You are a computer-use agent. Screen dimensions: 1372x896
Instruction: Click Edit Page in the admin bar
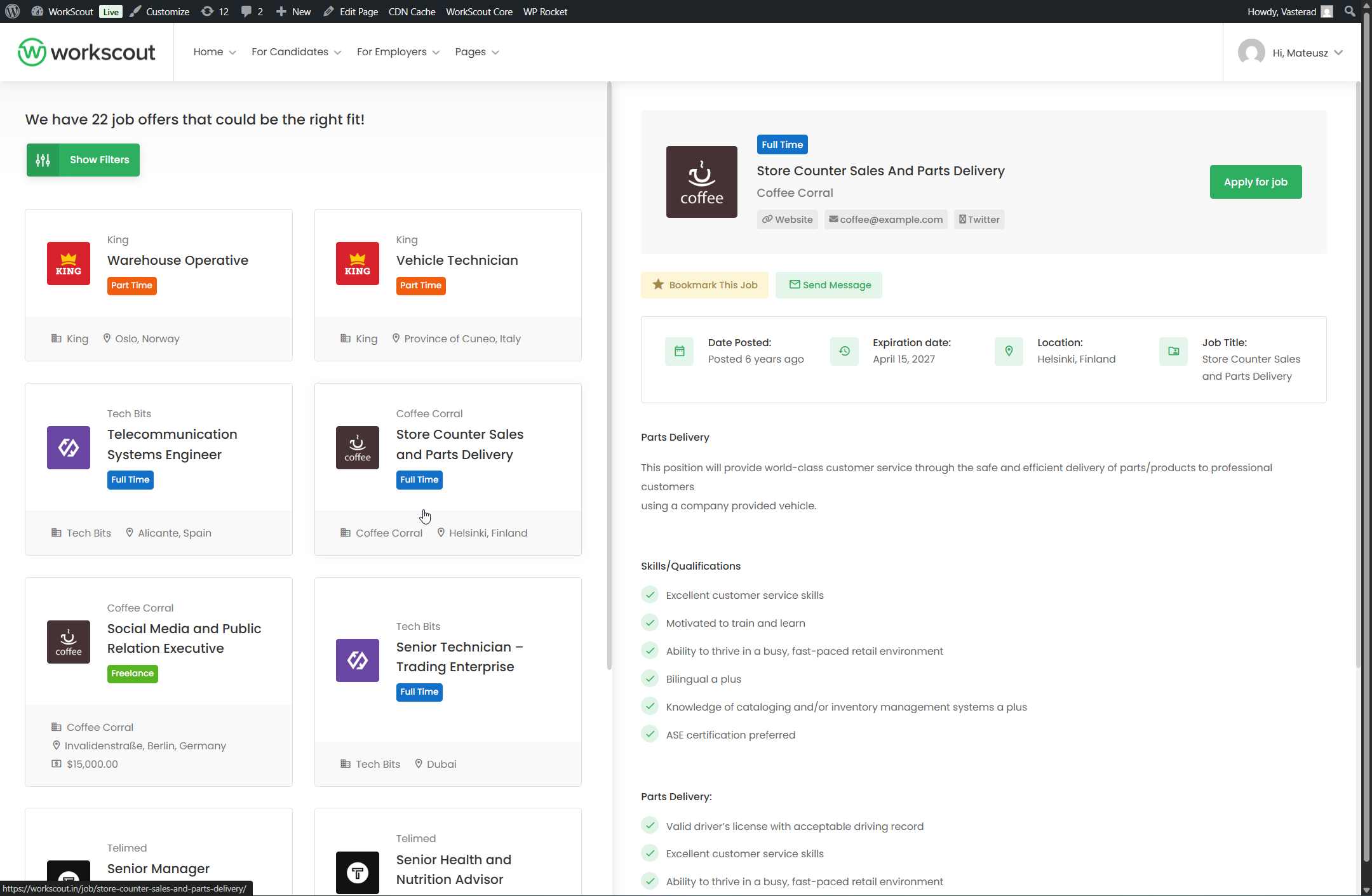(x=351, y=11)
